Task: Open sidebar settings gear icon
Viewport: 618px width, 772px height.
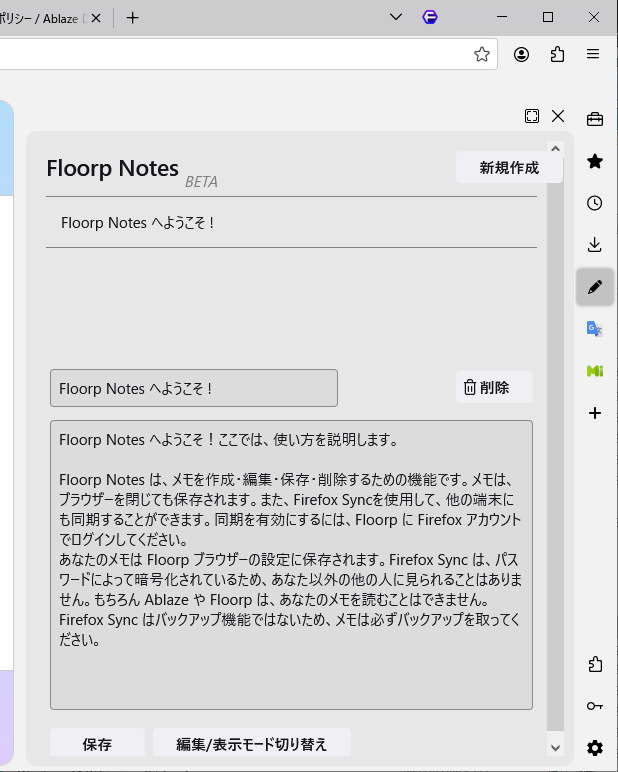Action: click(x=594, y=747)
